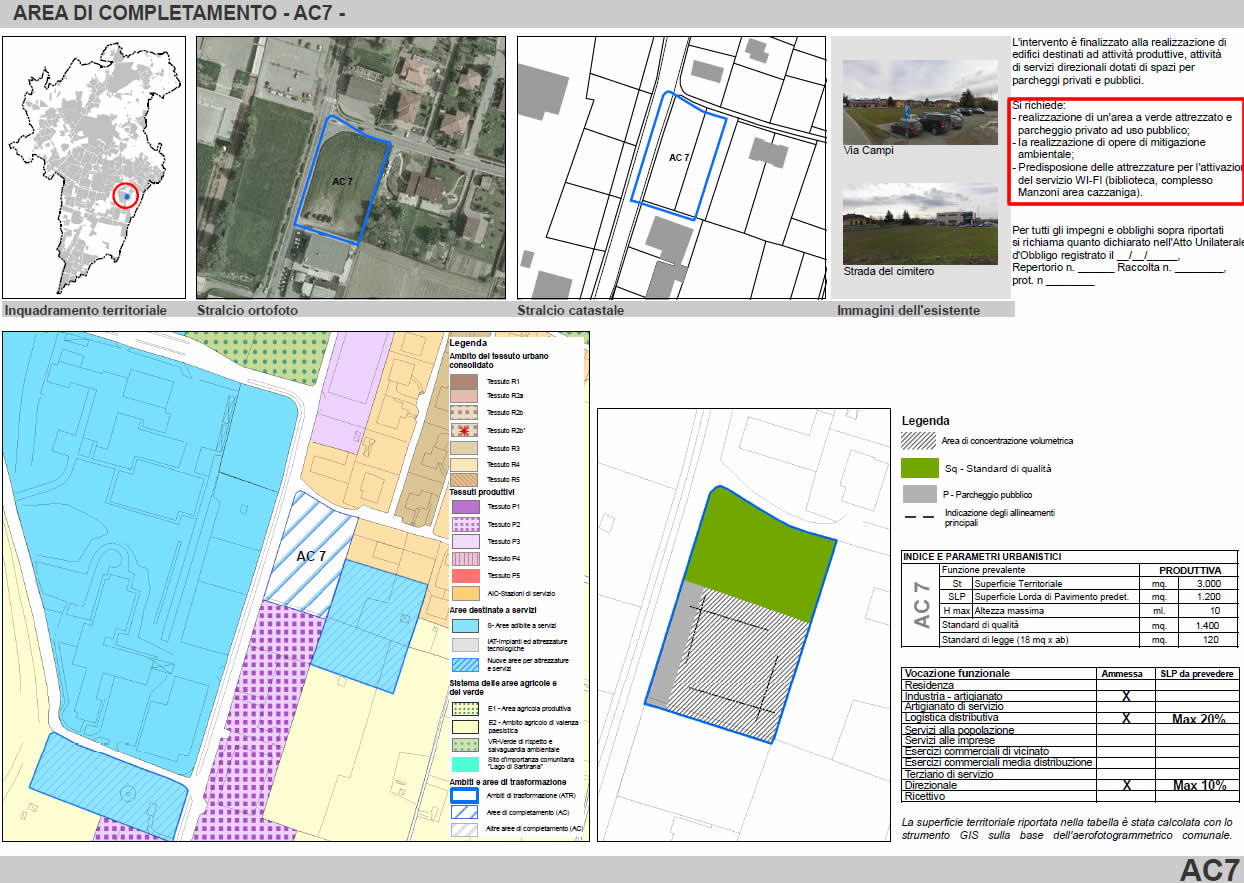Click the green quality-standard area in the site plan
1244x883 pixels.
[x=763, y=555]
